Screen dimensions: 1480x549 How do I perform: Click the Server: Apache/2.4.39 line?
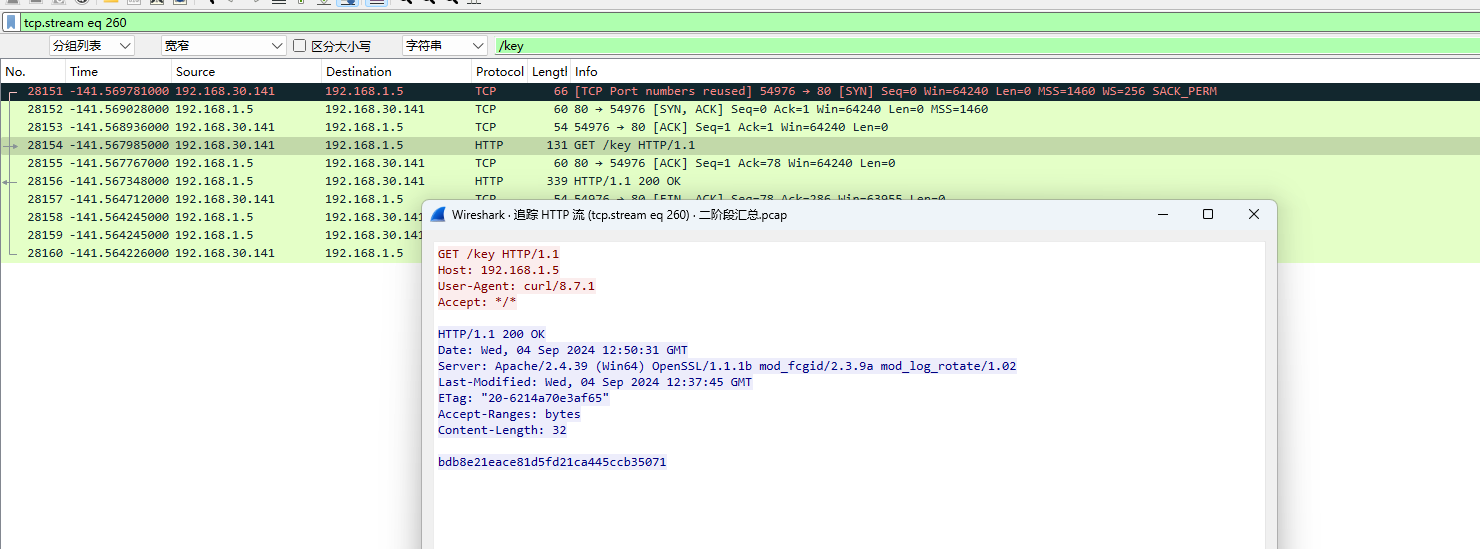pyautogui.click(x=727, y=366)
